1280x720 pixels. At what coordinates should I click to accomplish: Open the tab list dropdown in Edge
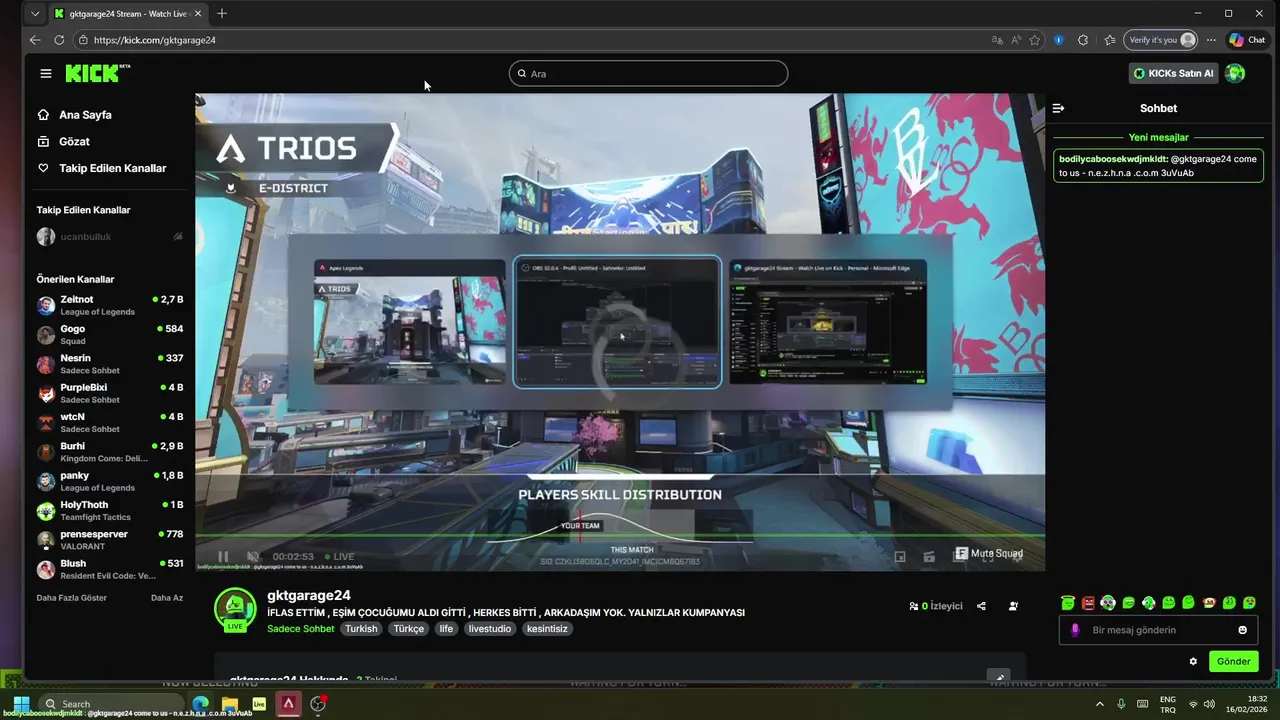tap(35, 13)
